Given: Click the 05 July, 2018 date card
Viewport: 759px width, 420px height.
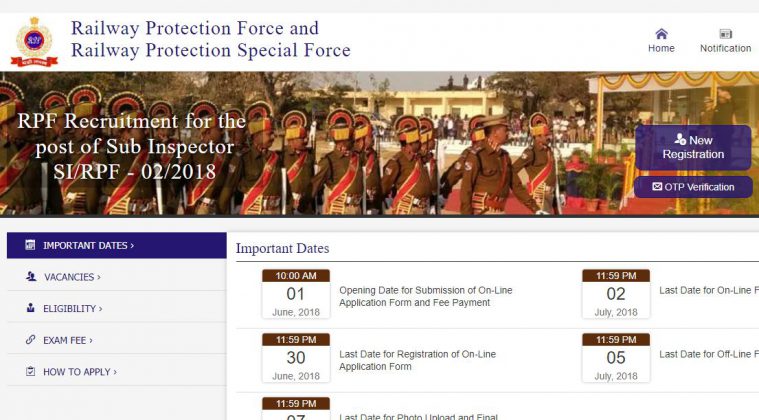Looking at the screenshot, I should pos(616,358).
